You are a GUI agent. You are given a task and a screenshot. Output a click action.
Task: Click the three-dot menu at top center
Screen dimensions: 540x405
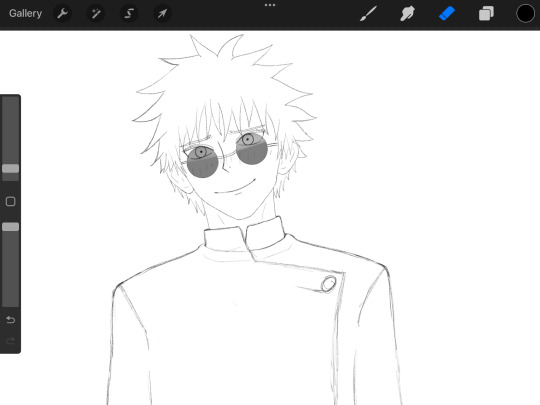tap(270, 5)
